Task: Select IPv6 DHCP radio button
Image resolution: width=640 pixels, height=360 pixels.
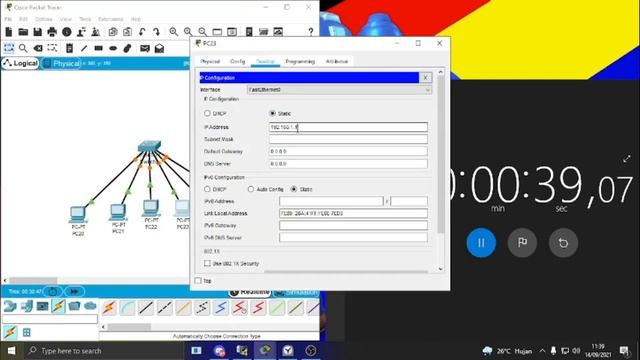Action: tap(207, 189)
